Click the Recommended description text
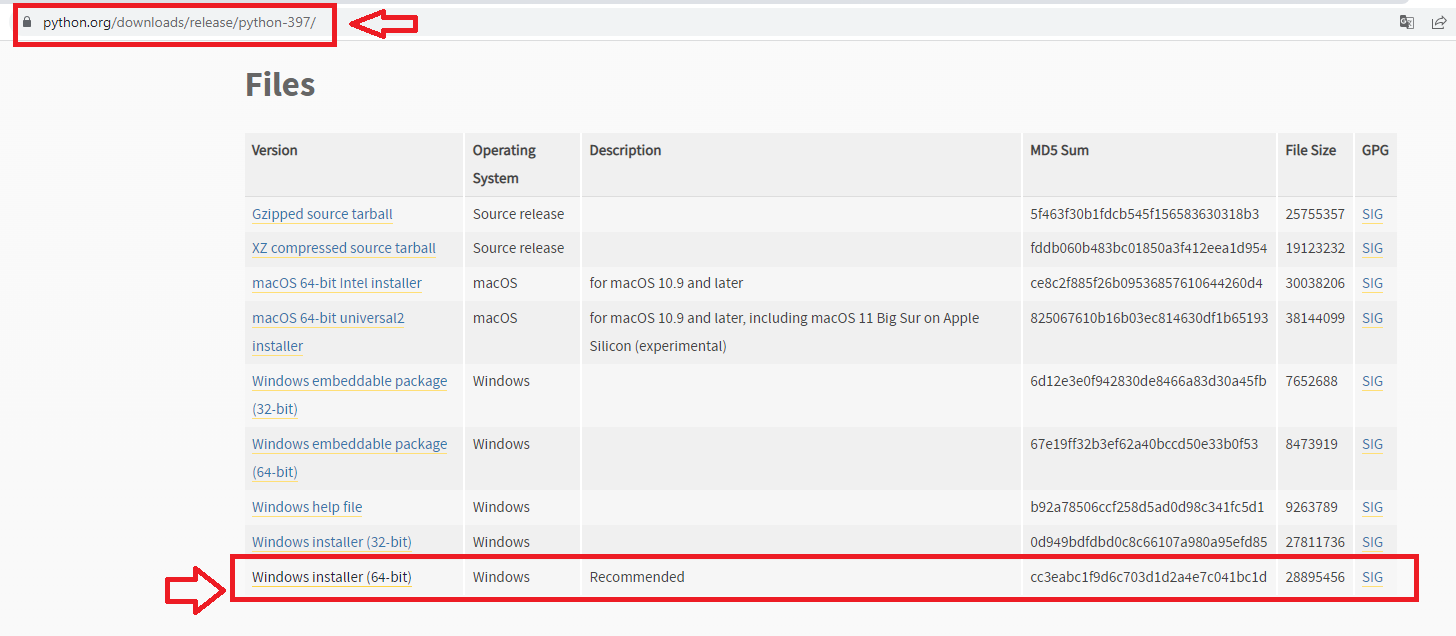This screenshot has width=1456, height=636. tap(637, 577)
